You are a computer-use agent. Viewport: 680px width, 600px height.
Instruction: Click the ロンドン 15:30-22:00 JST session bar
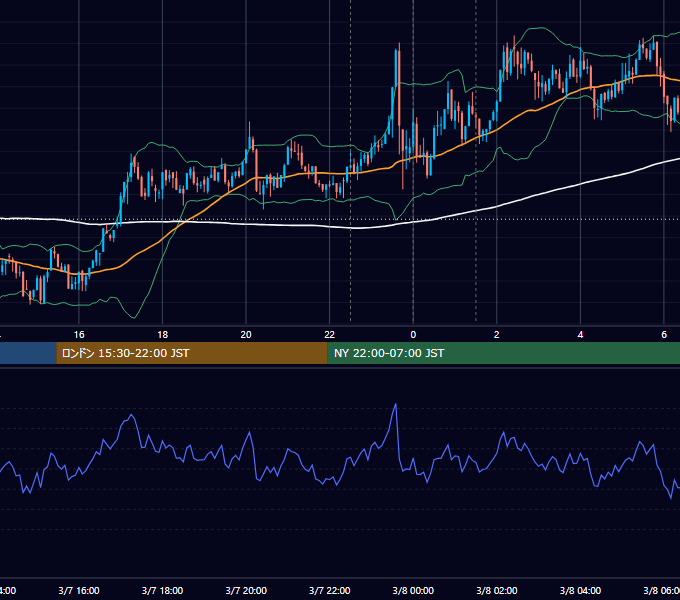192,353
